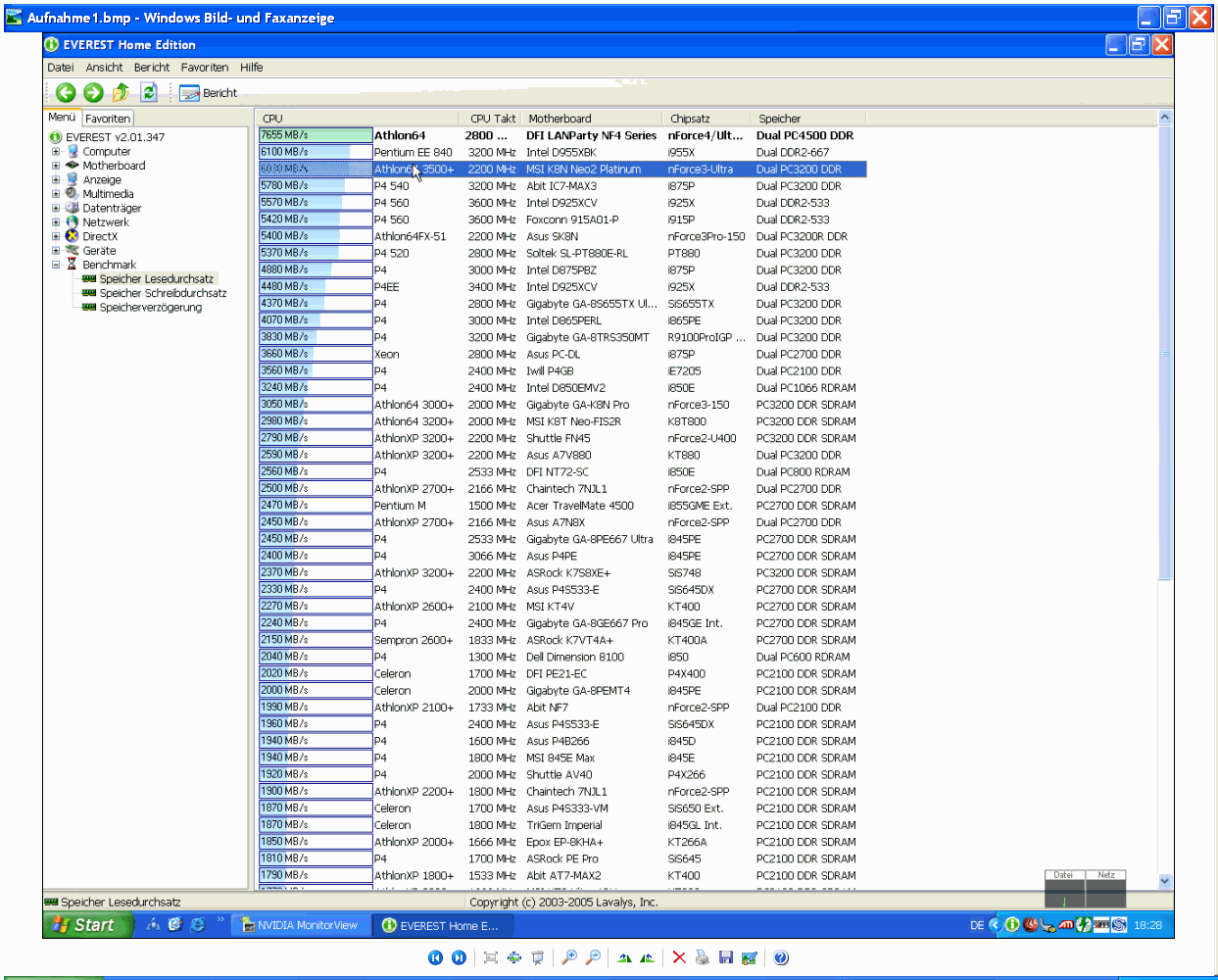This screenshot has height=980, width=1218.
Task: Click the 5780 MB/s result bar
Action: tap(316, 185)
